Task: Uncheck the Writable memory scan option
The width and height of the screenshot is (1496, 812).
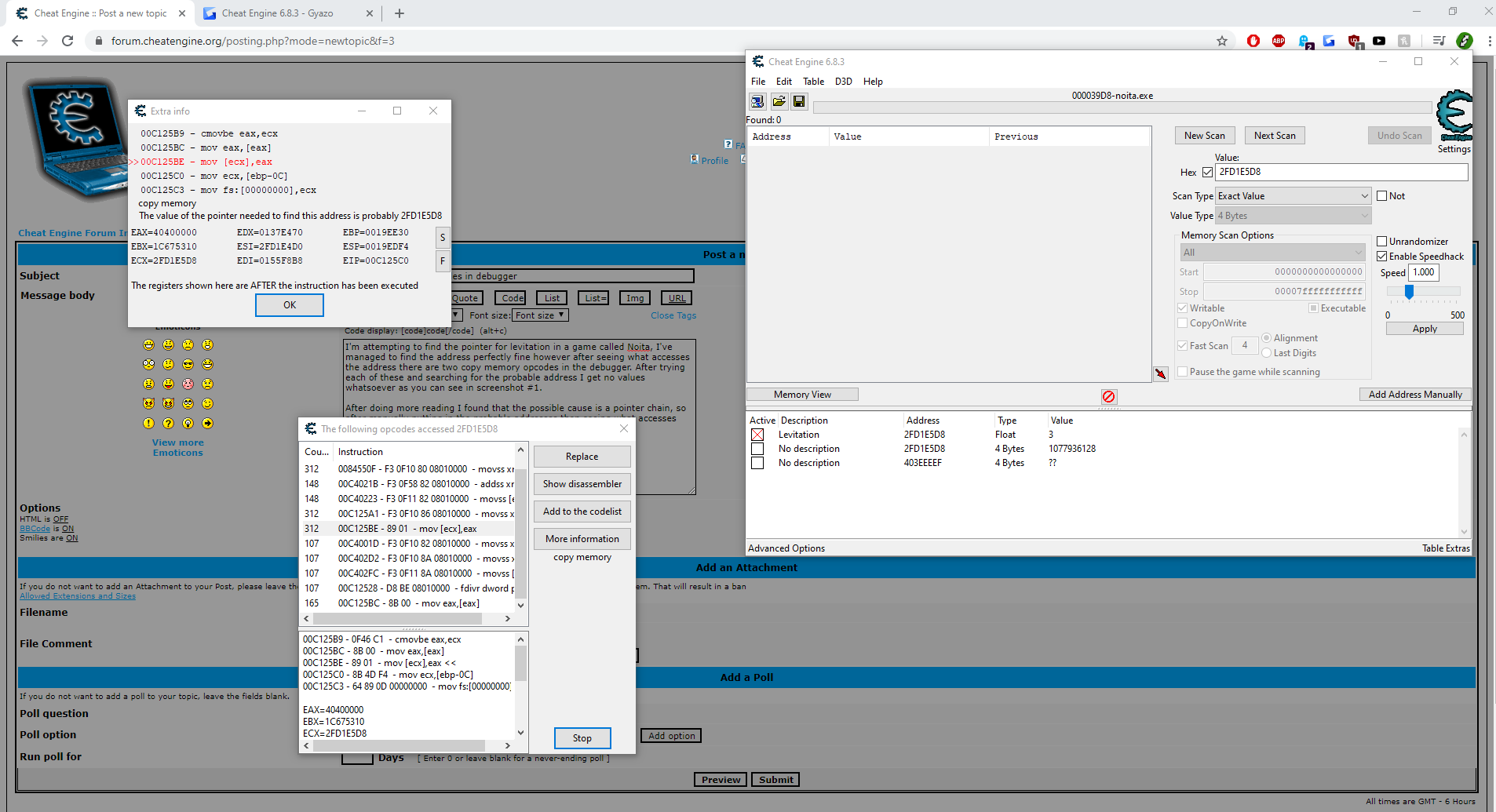Action: point(1182,308)
